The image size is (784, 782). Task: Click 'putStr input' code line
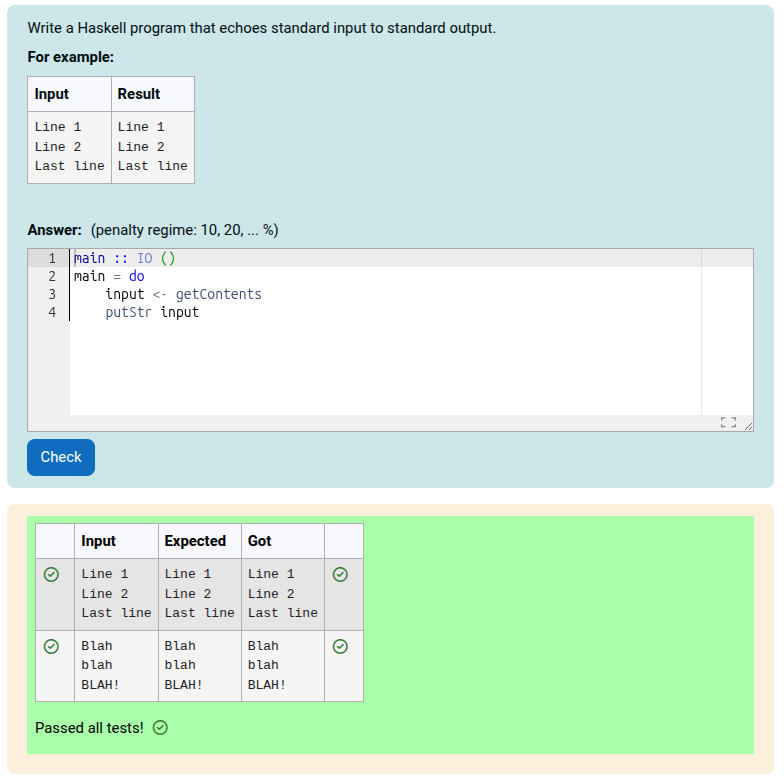pyautogui.click(x=152, y=312)
